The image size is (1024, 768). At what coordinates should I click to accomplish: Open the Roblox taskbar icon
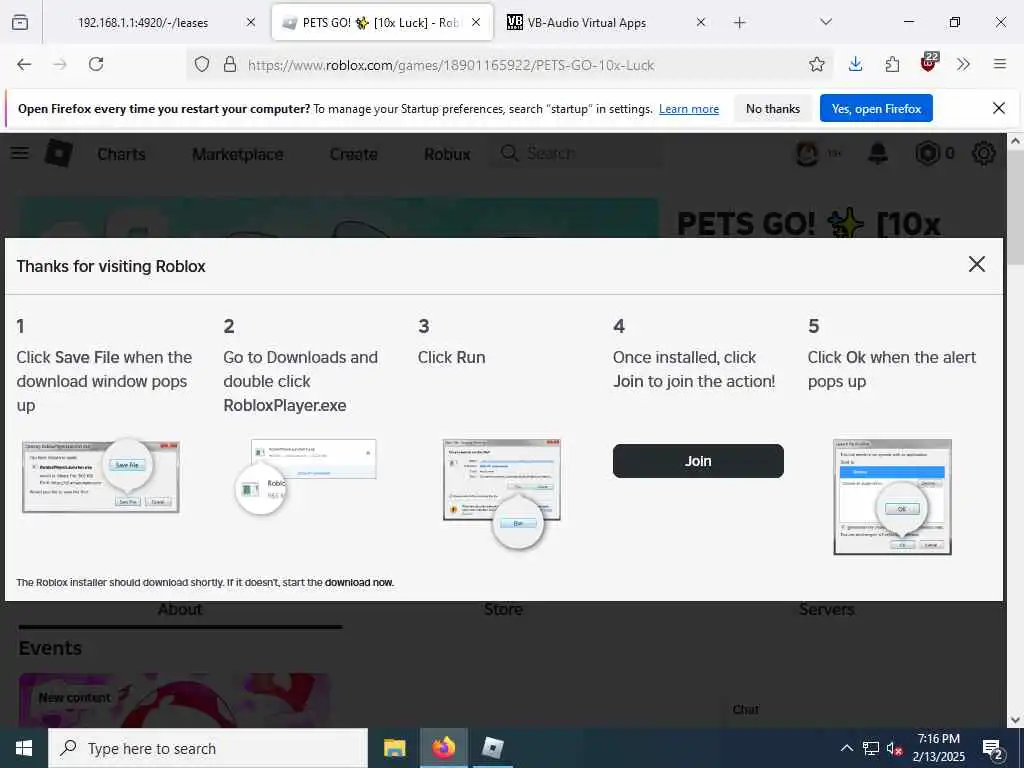click(x=493, y=748)
